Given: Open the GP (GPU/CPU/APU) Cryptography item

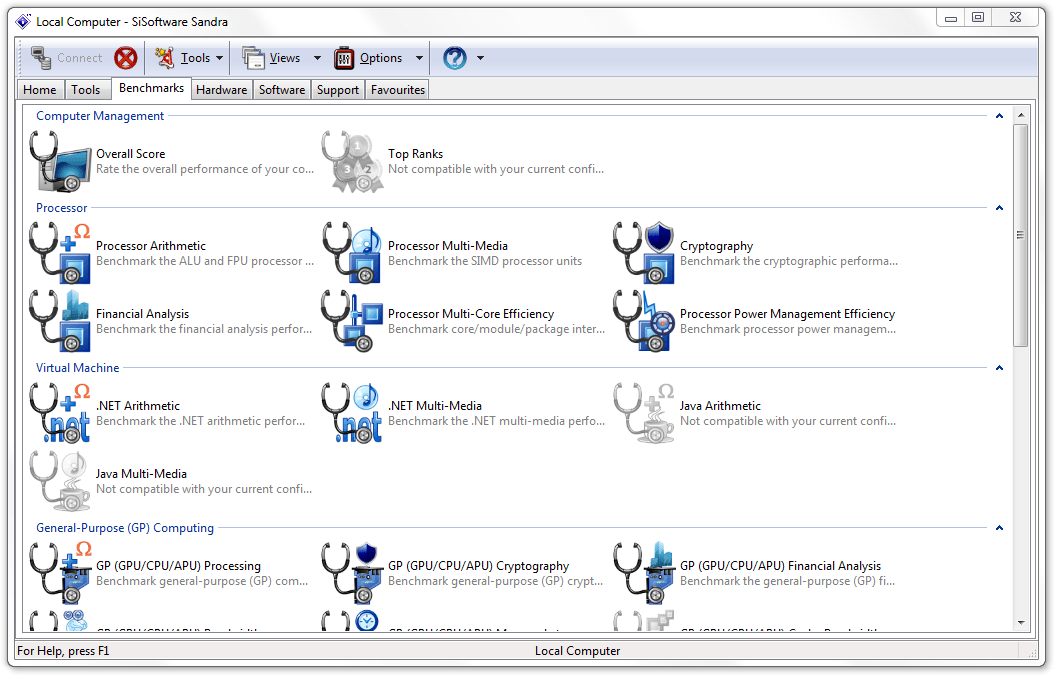Looking at the screenshot, I should [x=478, y=566].
